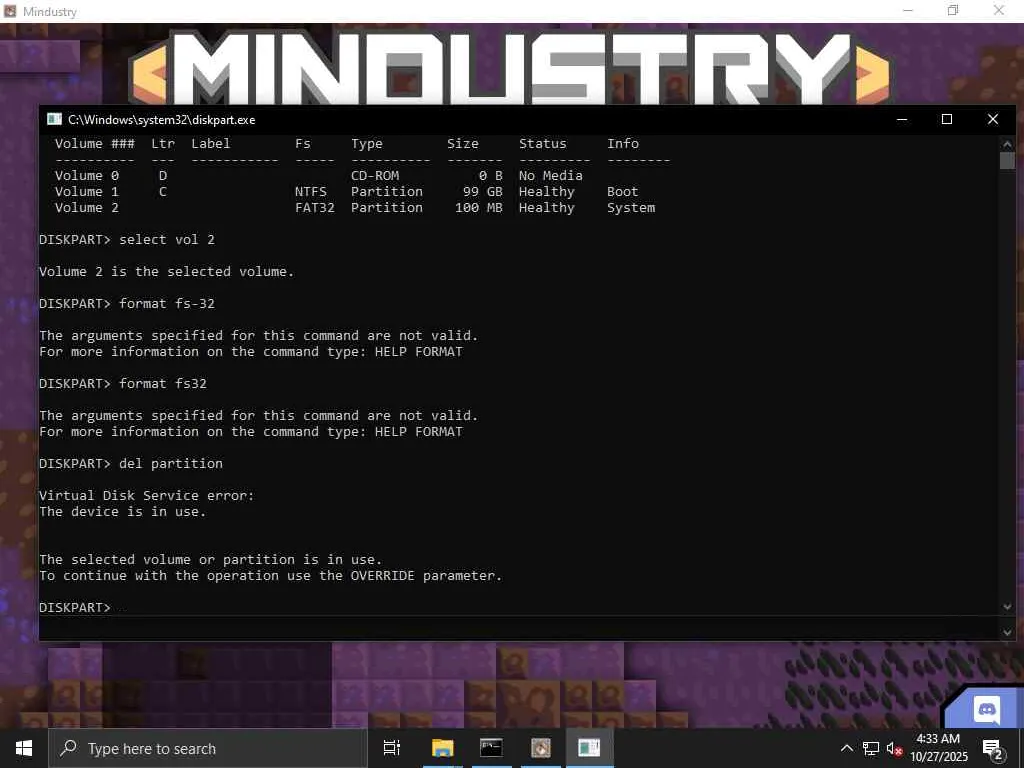The height and width of the screenshot is (768, 1024).
Task: Switch to the Mindustry taskbar icon
Action: pos(541,748)
